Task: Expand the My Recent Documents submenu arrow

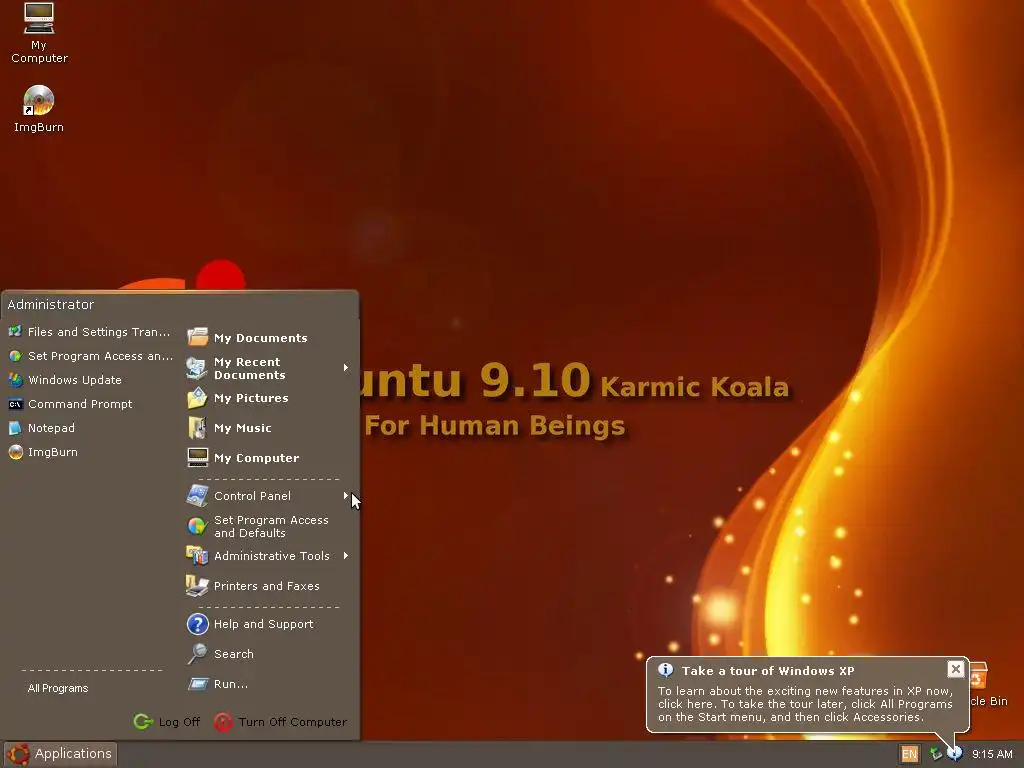Action: [x=346, y=368]
